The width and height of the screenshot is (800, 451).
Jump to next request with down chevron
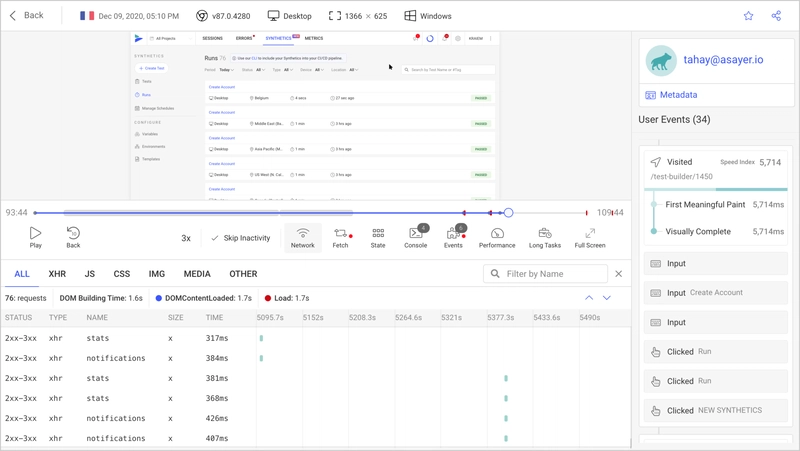607,298
